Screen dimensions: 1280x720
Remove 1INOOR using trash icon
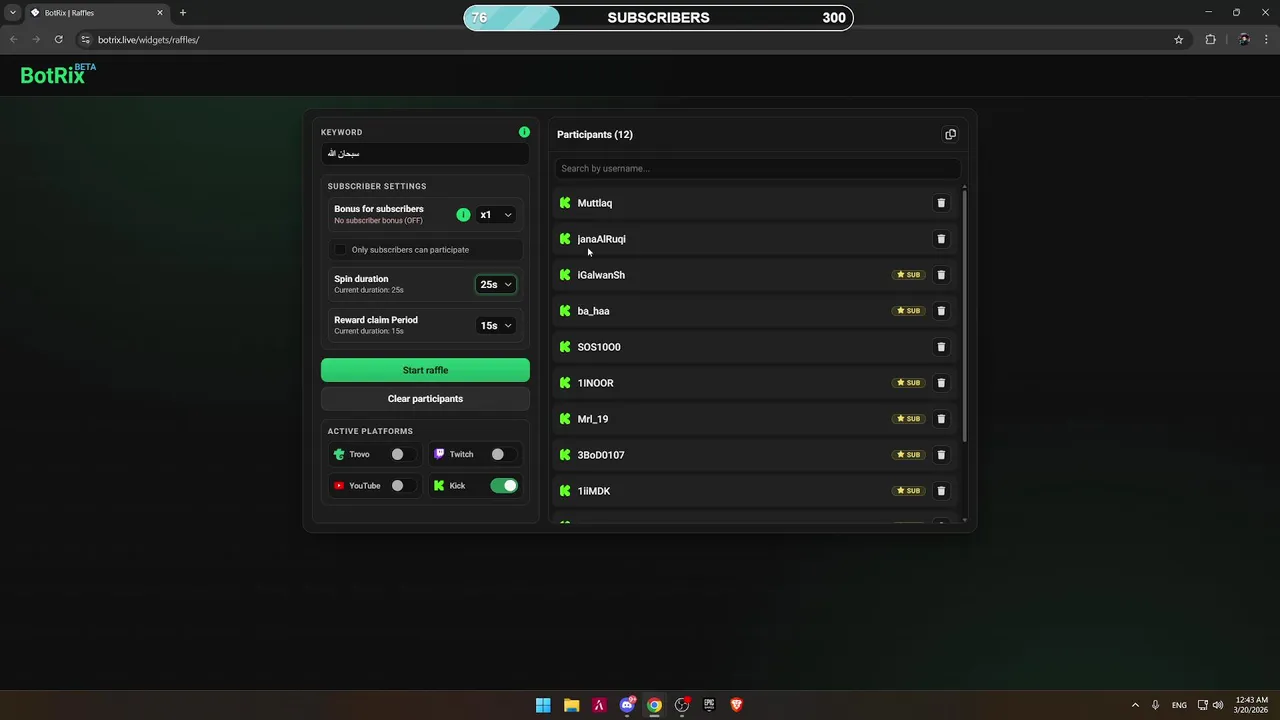click(x=941, y=383)
